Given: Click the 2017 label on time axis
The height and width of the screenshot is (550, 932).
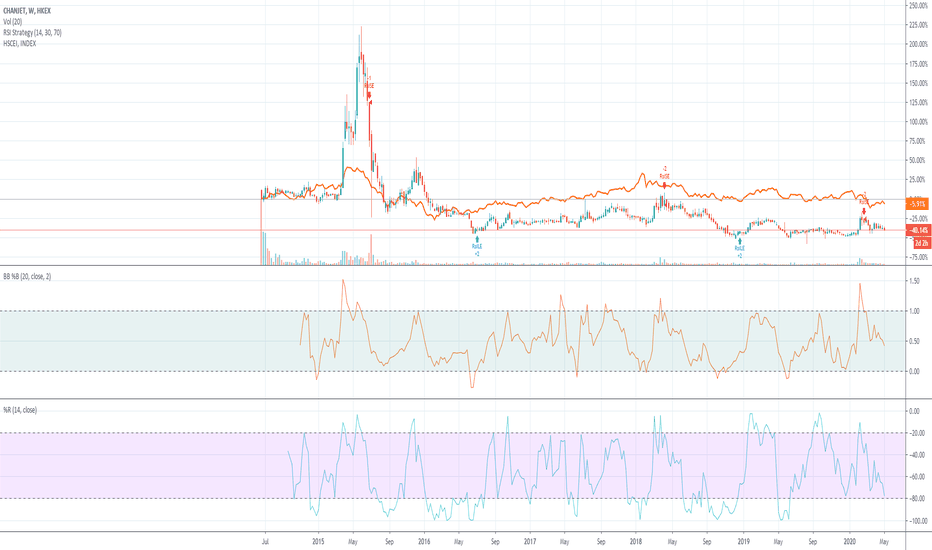Looking at the screenshot, I should click(x=530, y=542).
